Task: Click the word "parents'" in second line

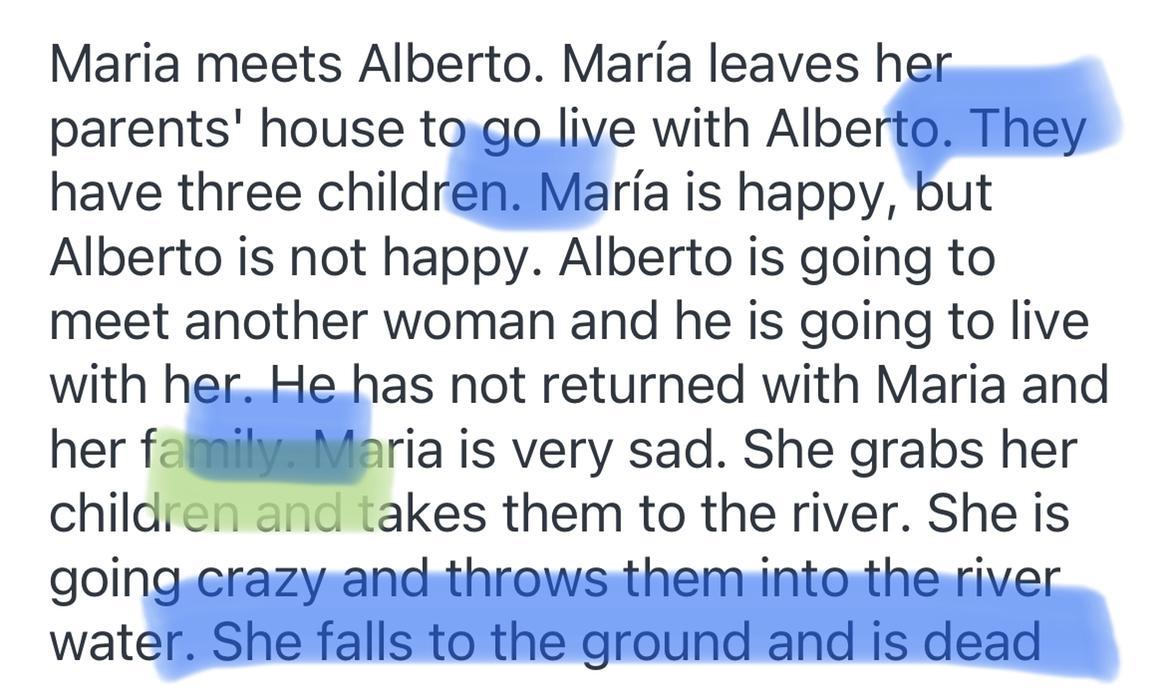Action: (146, 130)
